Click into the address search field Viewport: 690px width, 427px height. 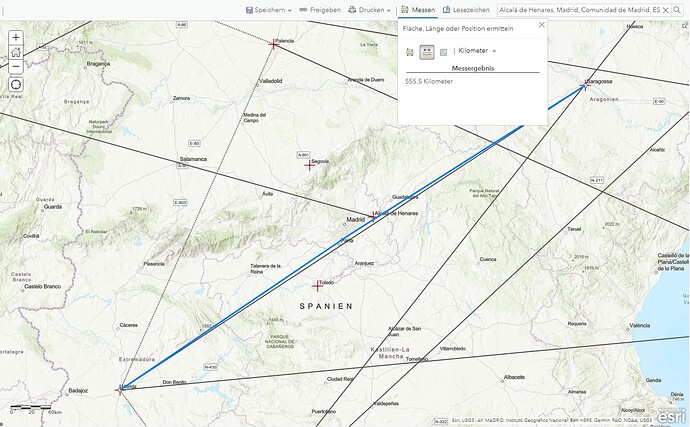(x=579, y=10)
